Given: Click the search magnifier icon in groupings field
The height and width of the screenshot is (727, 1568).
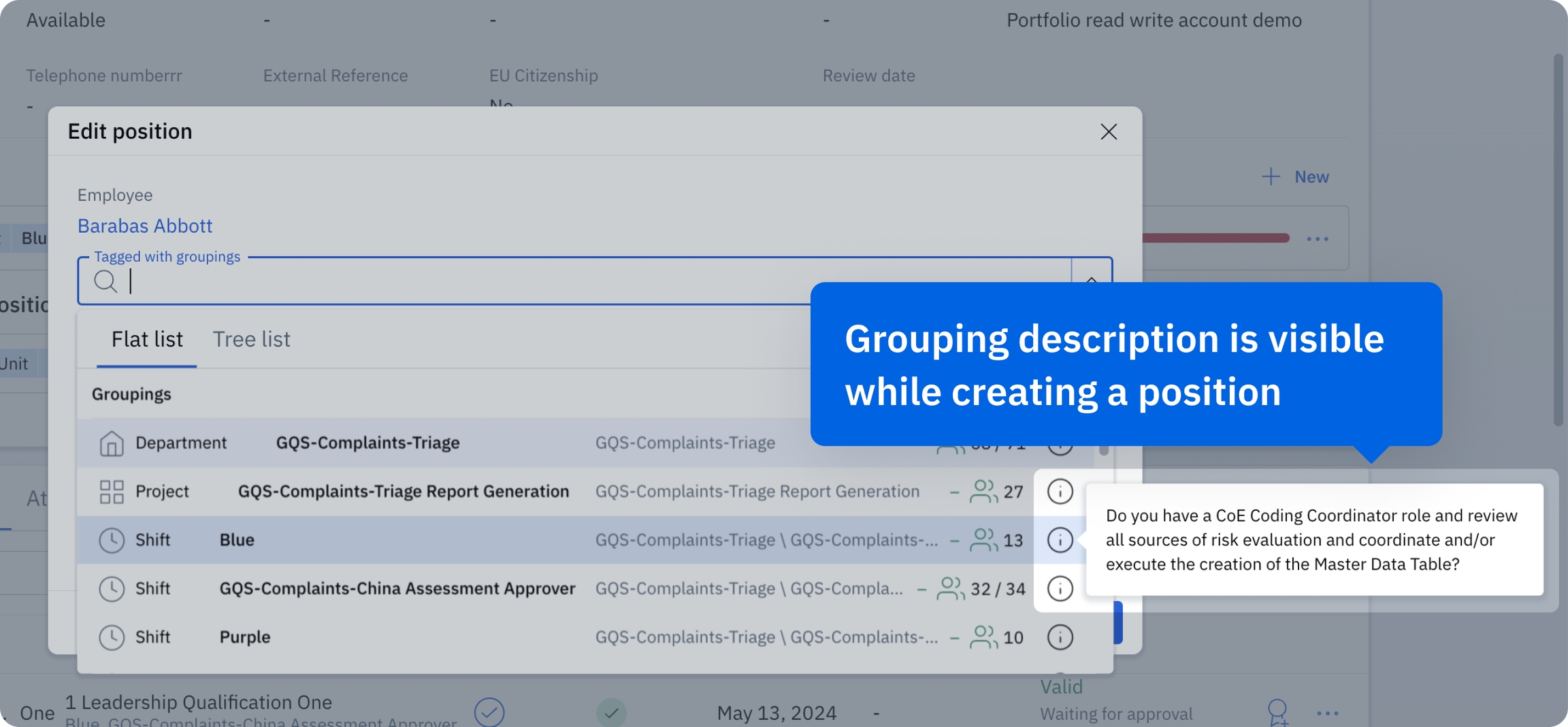Looking at the screenshot, I should point(105,281).
